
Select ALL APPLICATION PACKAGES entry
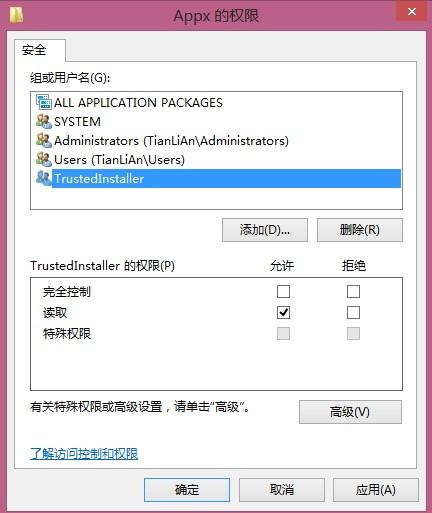coord(216,102)
